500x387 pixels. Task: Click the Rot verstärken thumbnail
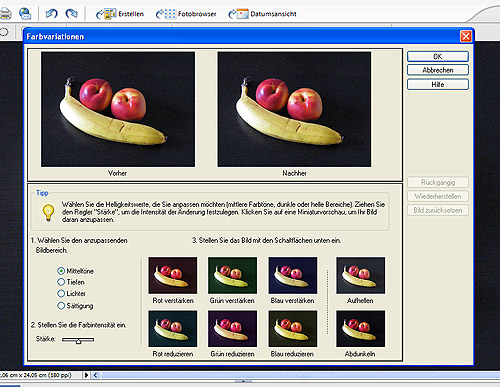[173, 275]
